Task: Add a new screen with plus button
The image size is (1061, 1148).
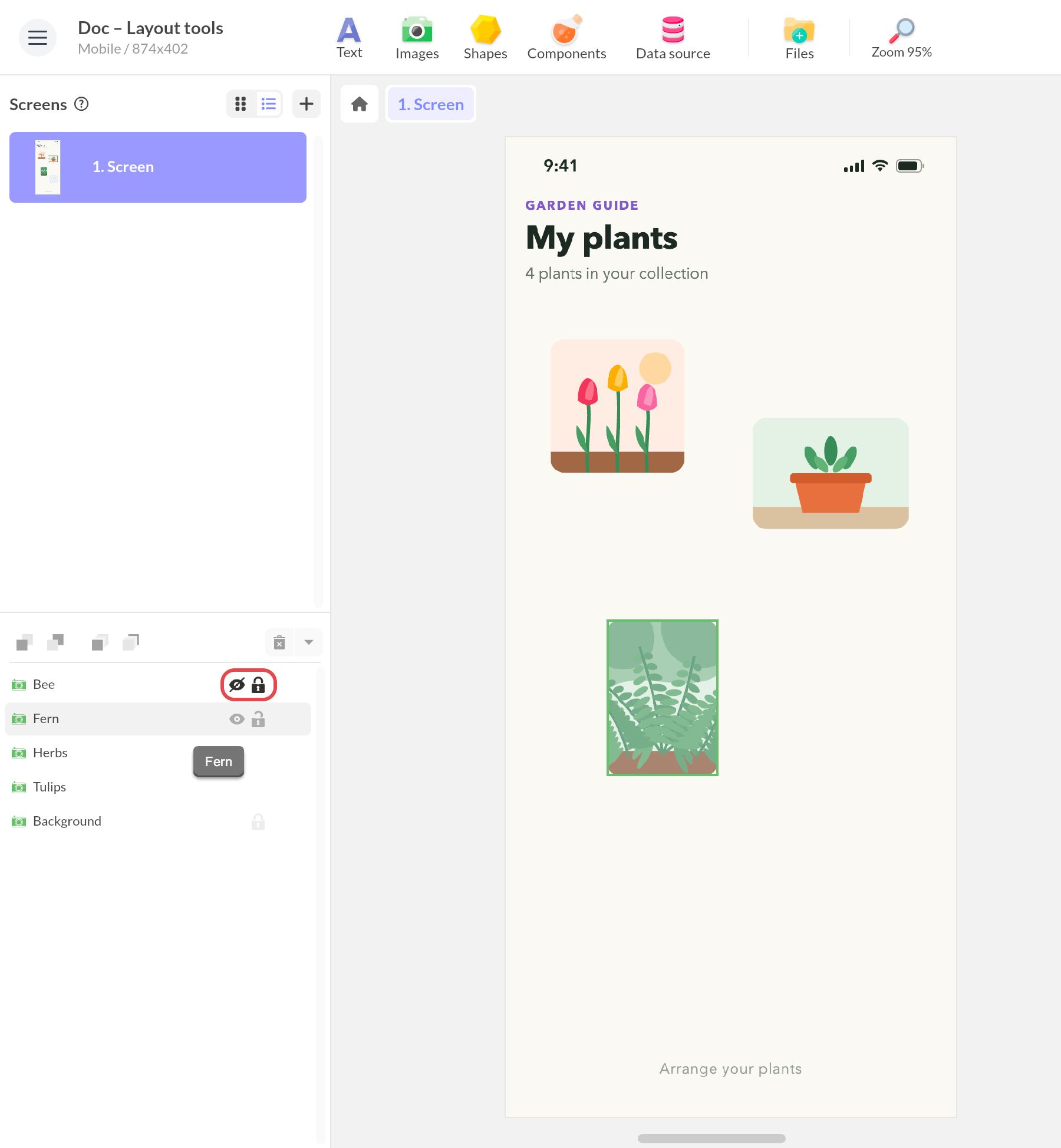Action: (307, 104)
